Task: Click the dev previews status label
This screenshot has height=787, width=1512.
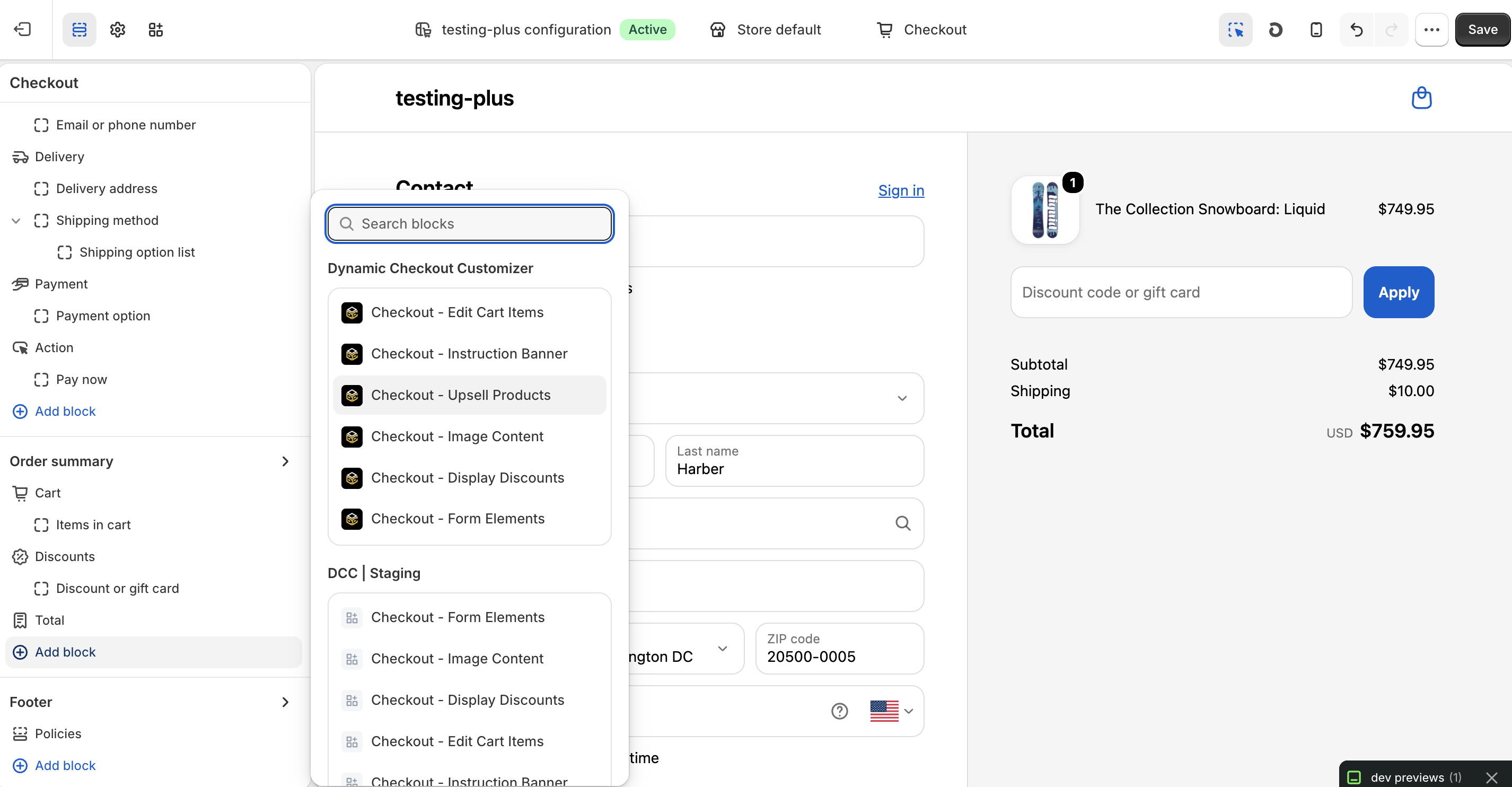Action: coord(1415,777)
